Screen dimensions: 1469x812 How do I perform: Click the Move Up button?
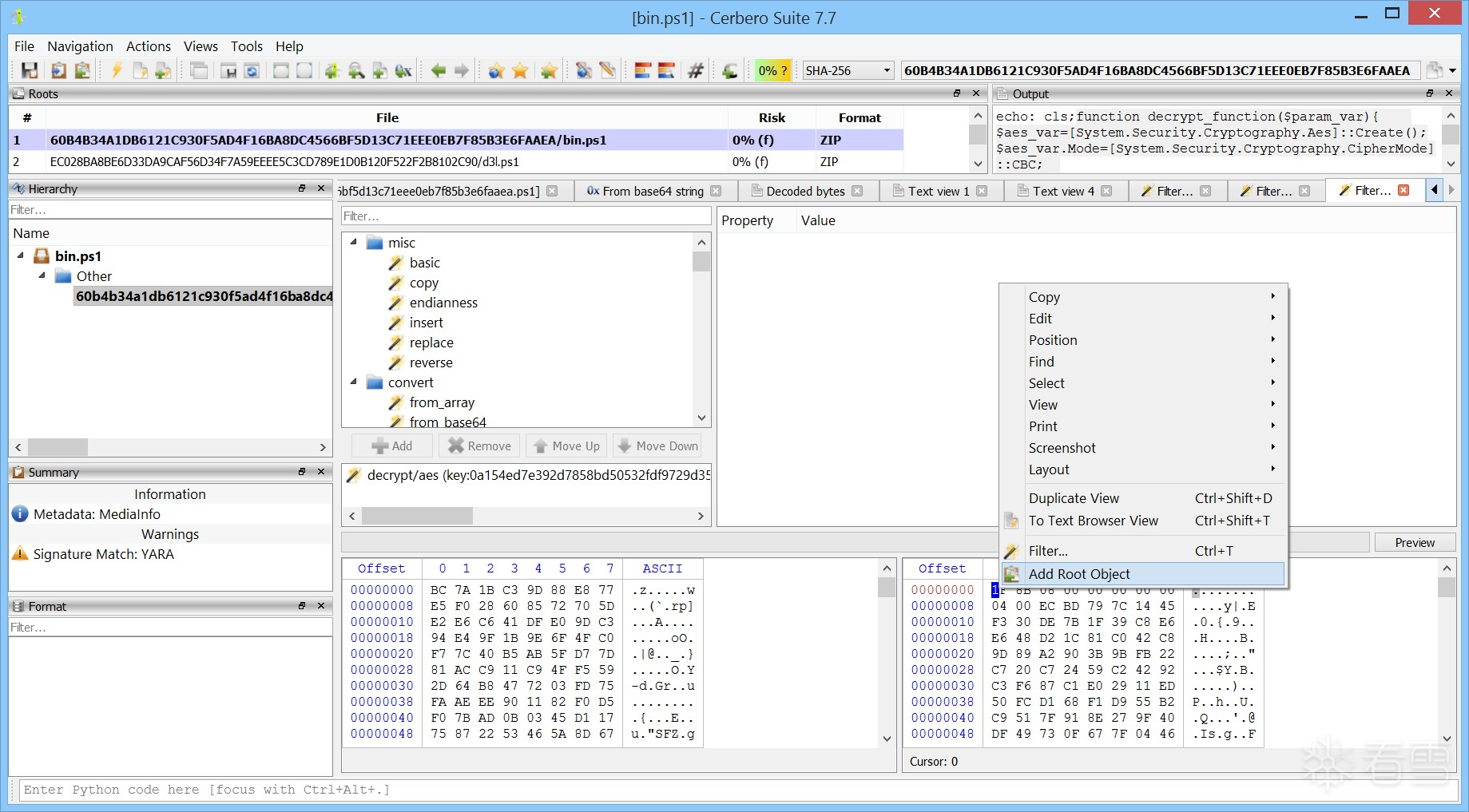tap(566, 446)
